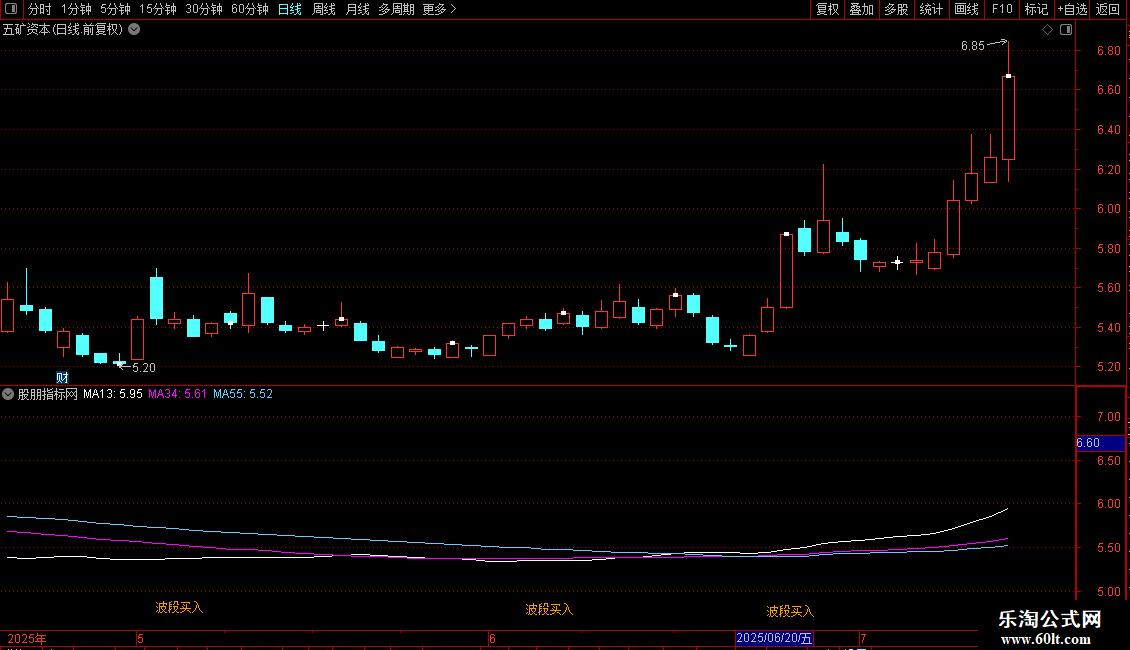This screenshot has height=650, width=1130.
Task: Select the 5分钟 period tab
Action: coord(115,9)
